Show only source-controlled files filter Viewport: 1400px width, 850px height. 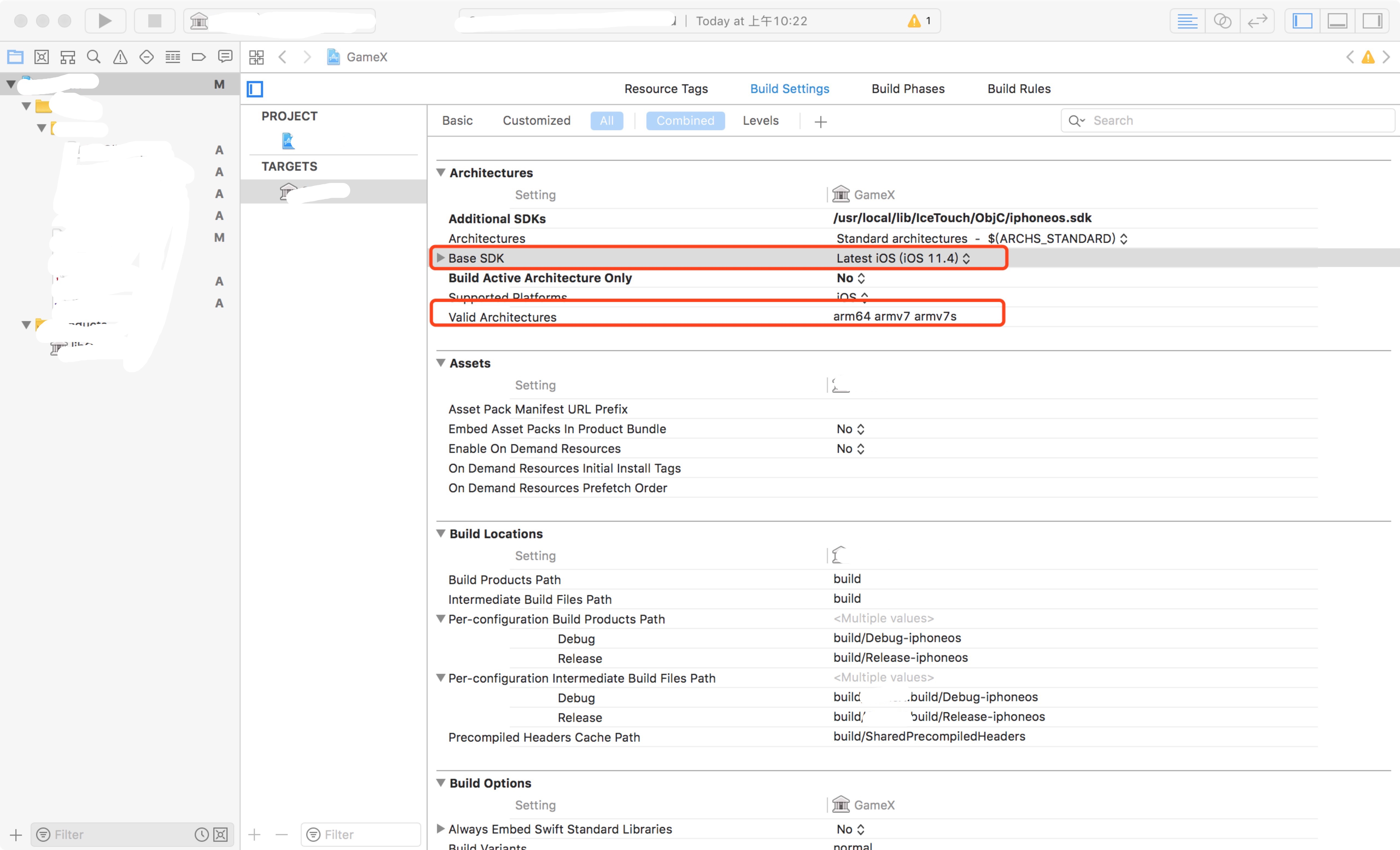click(220, 834)
